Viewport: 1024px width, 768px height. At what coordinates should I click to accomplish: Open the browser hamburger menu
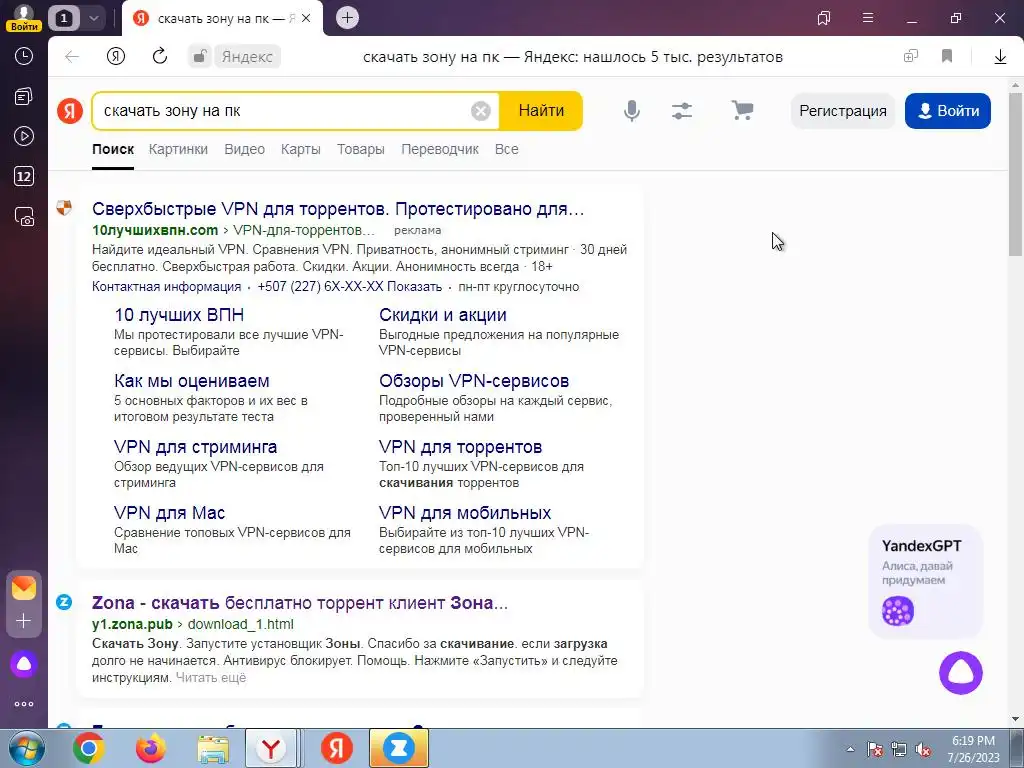point(868,18)
